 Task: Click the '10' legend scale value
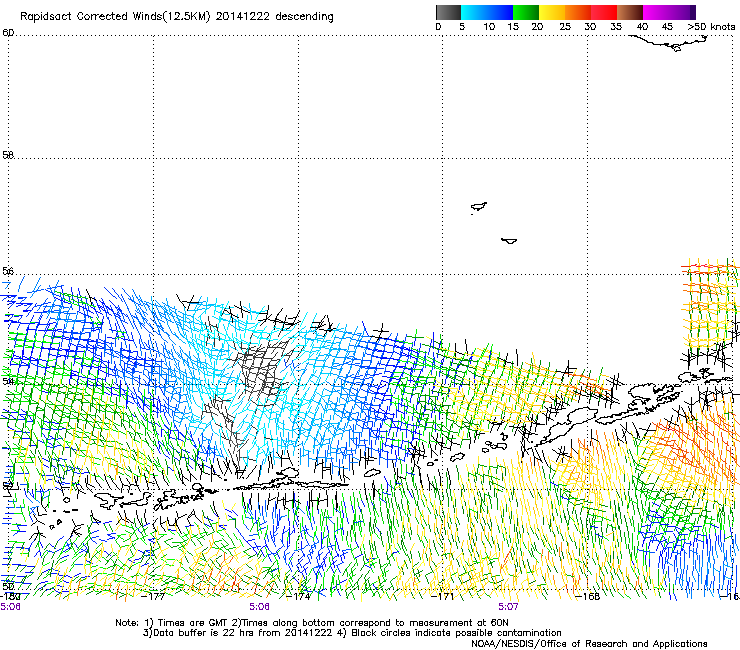489,27
